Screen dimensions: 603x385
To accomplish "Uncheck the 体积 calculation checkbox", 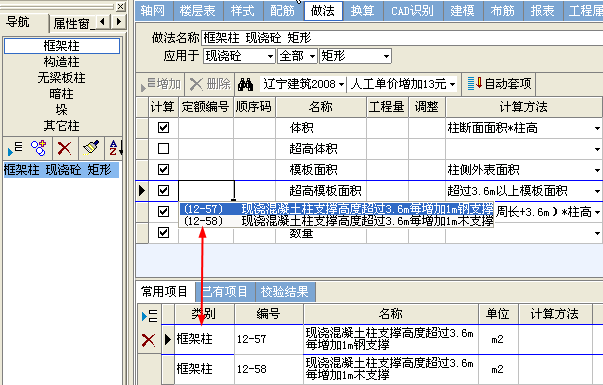I will pyautogui.click(x=163, y=127).
